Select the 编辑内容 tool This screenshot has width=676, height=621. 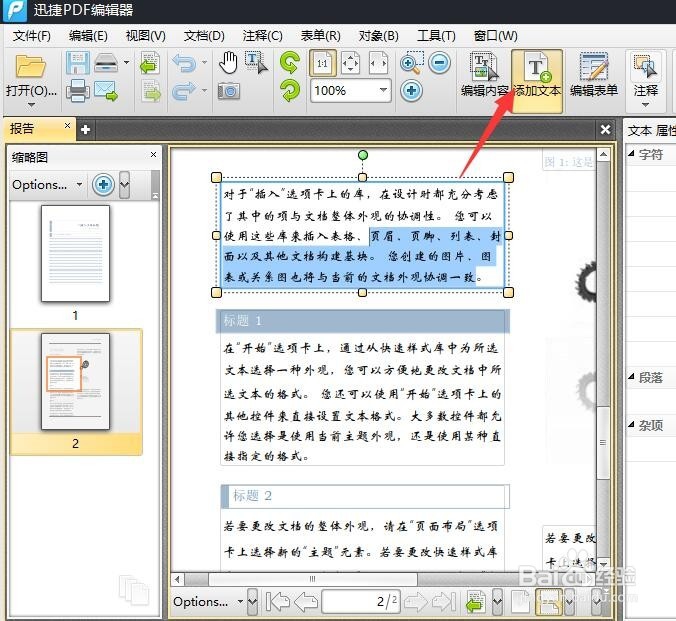click(x=485, y=75)
